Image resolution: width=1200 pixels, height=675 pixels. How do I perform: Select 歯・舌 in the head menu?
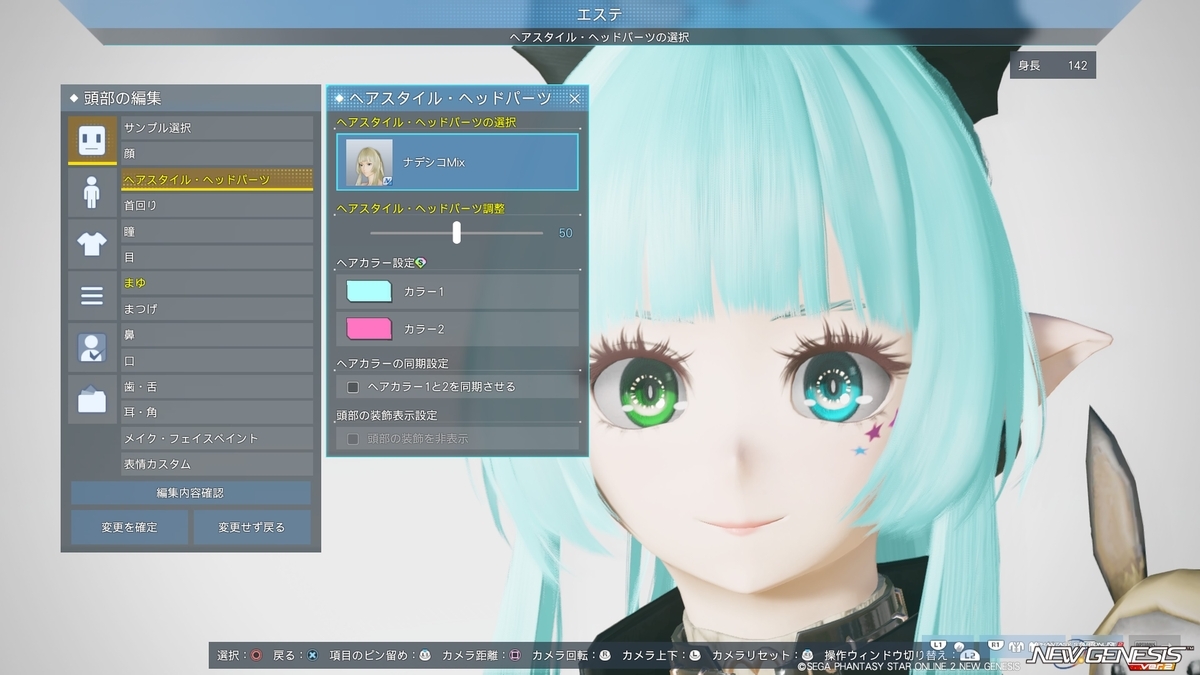(217, 387)
